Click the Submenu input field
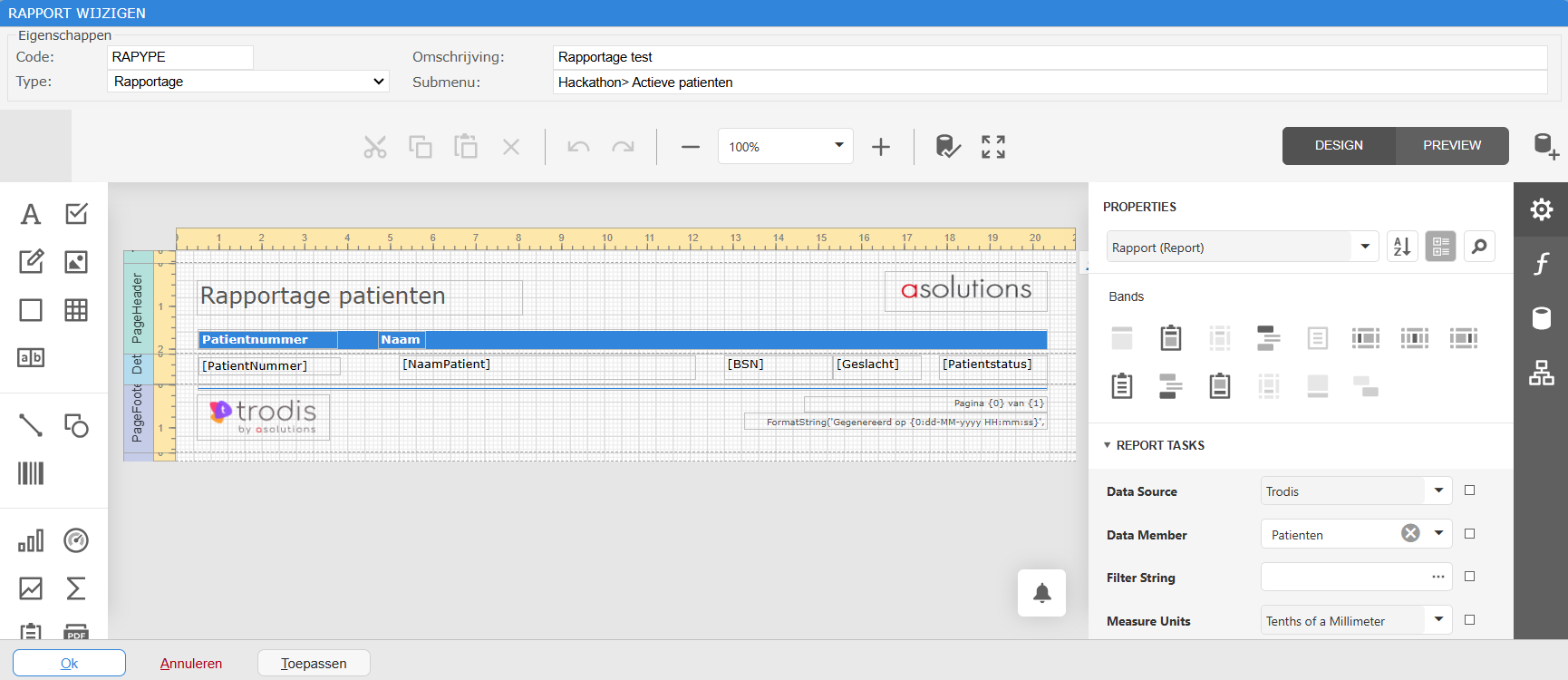1568x680 pixels. tap(1050, 83)
